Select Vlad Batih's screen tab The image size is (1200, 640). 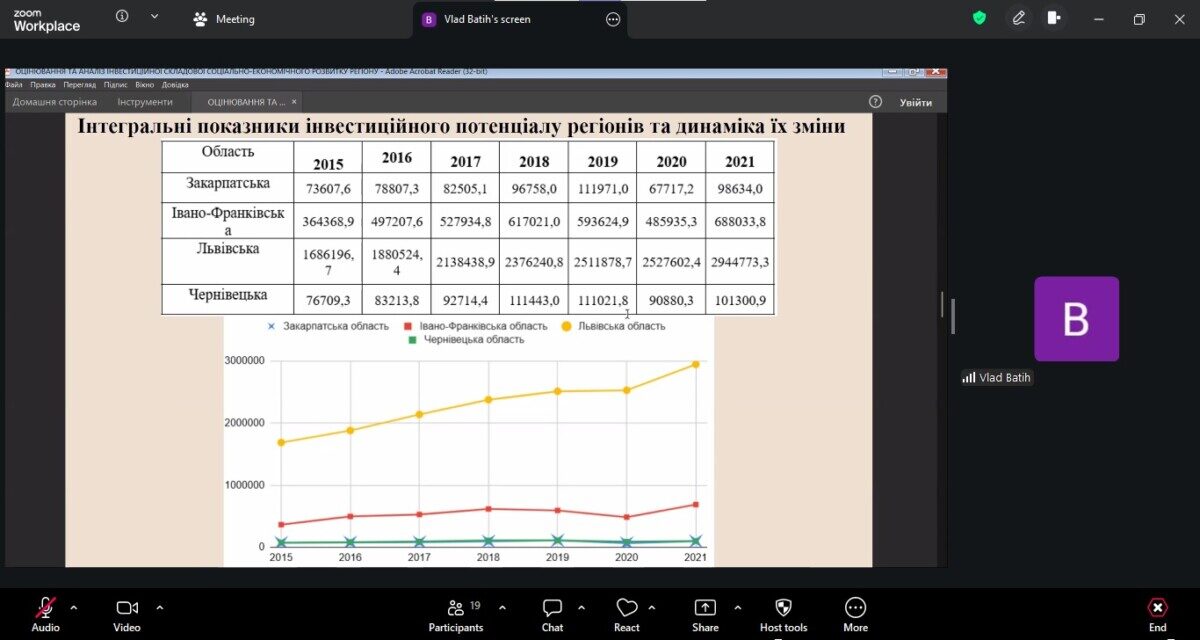(x=476, y=19)
